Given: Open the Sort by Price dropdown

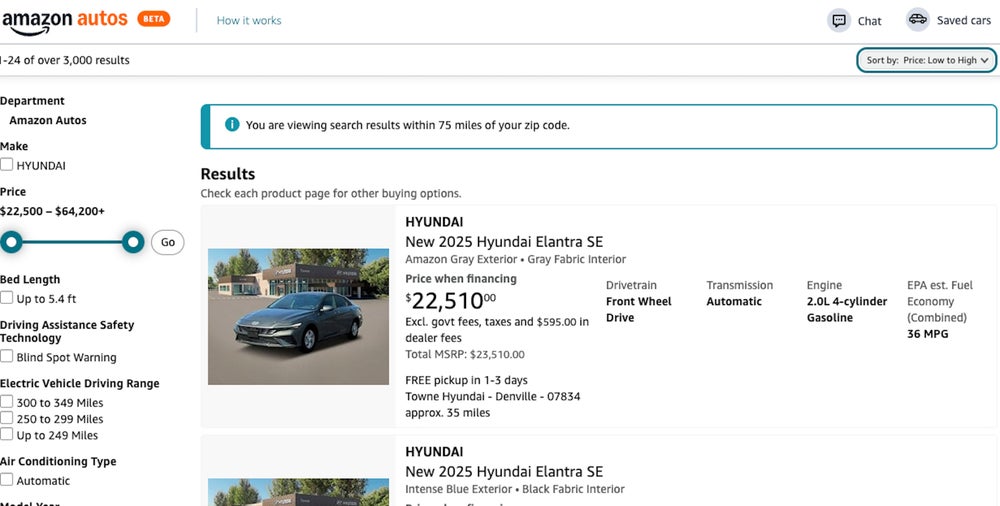Looking at the screenshot, I should pyautogui.click(x=926, y=60).
